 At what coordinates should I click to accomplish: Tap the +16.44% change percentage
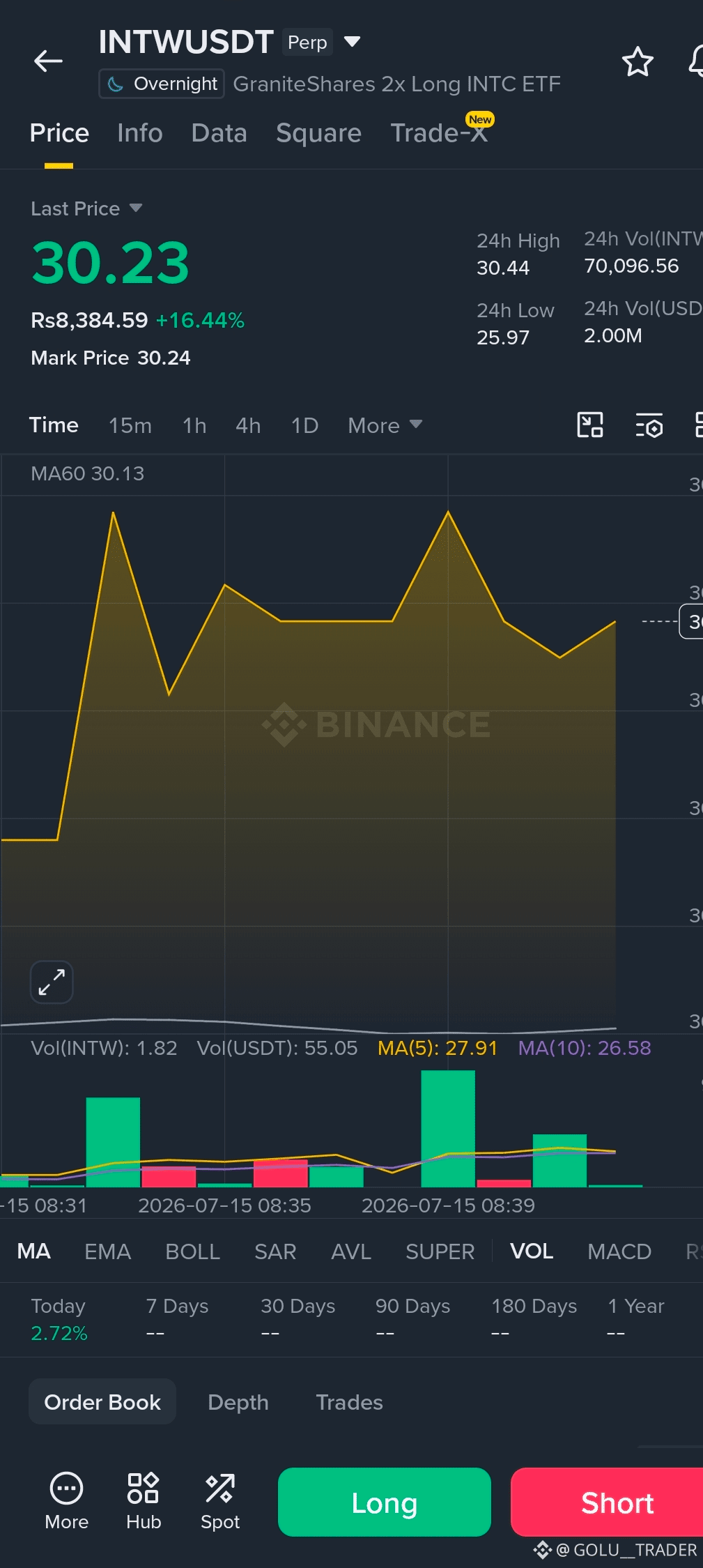(x=200, y=320)
